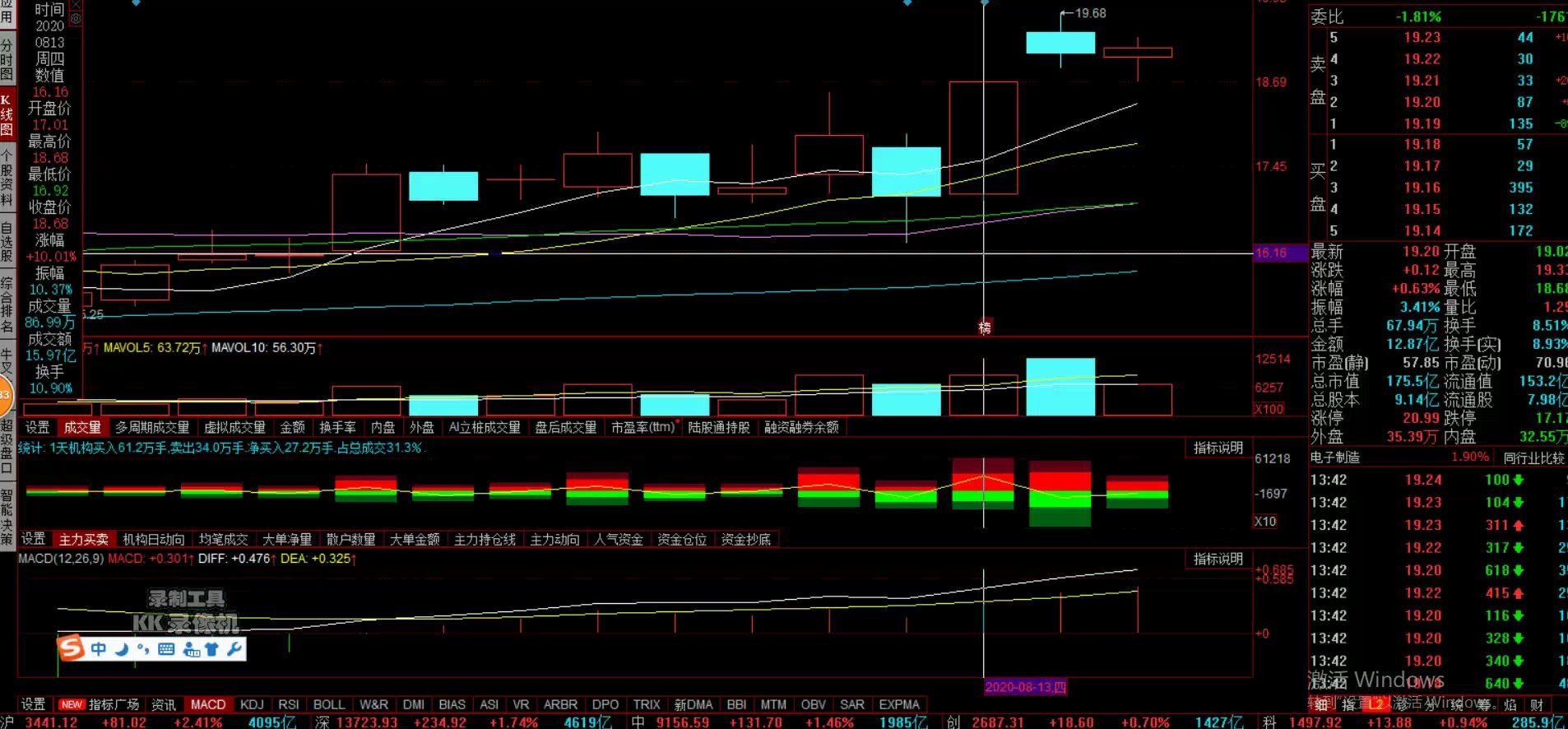Select the 均笔成交 tab

223,539
